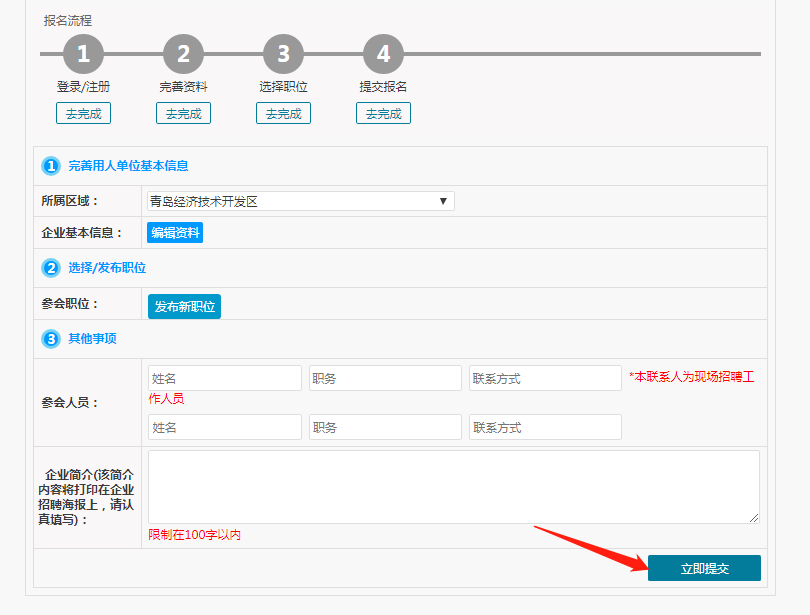
Task: Click the step 1 circle for 登录/注册
Action: [x=83, y=54]
